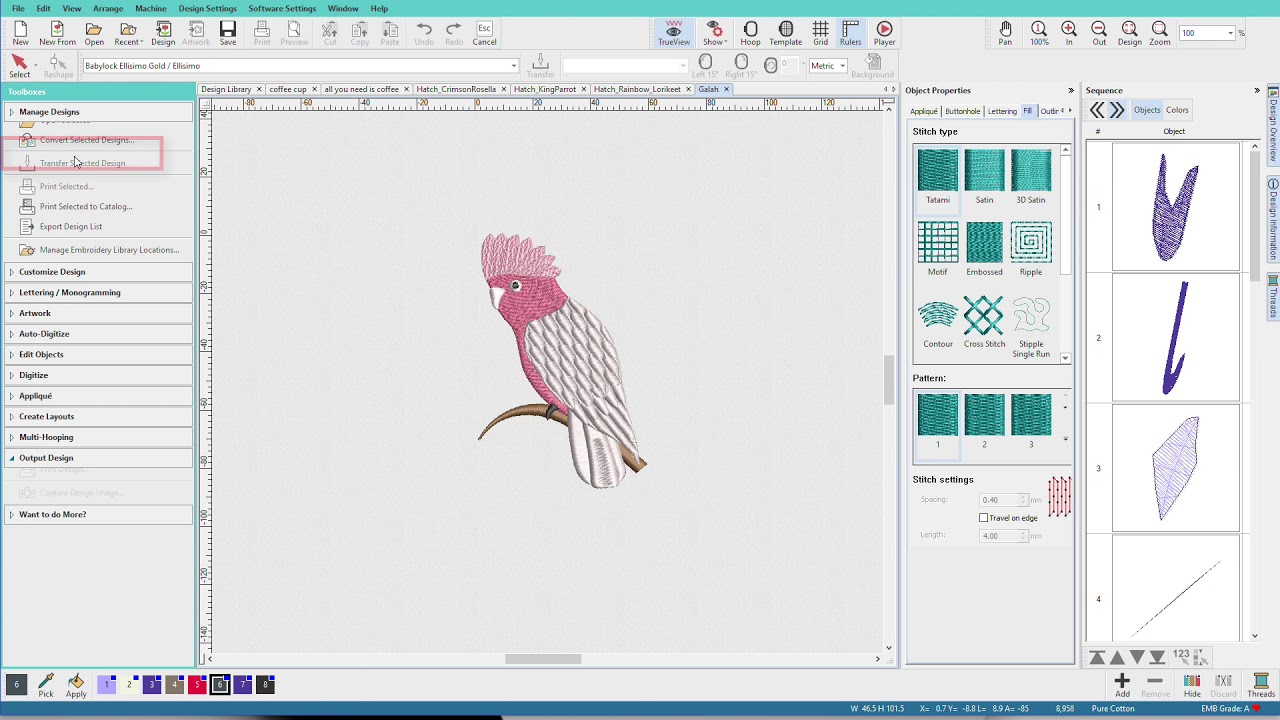This screenshot has width=1280, height=720.
Task: Activate the Zoom box tool
Action: (1159, 33)
